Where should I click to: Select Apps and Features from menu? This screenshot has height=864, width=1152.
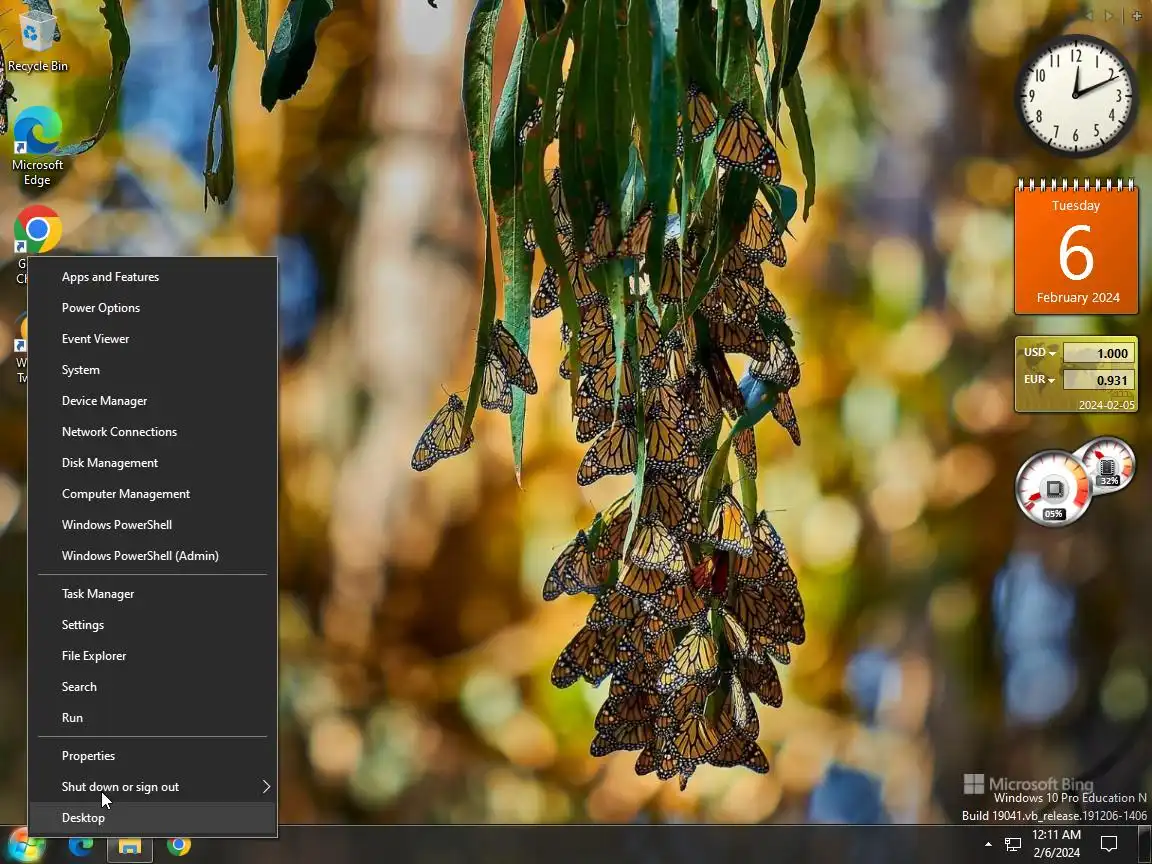pyautogui.click(x=153, y=277)
